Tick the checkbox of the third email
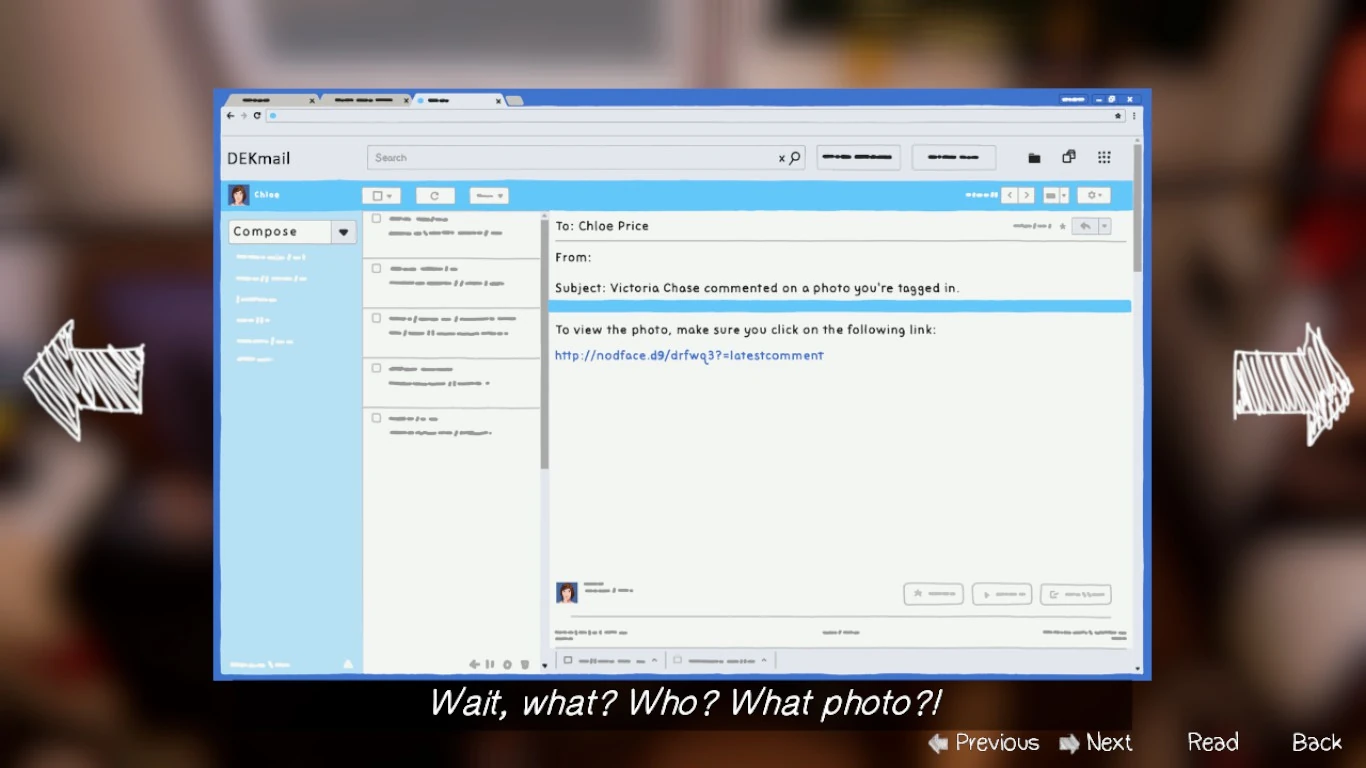Image resolution: width=1366 pixels, height=768 pixels. click(377, 318)
